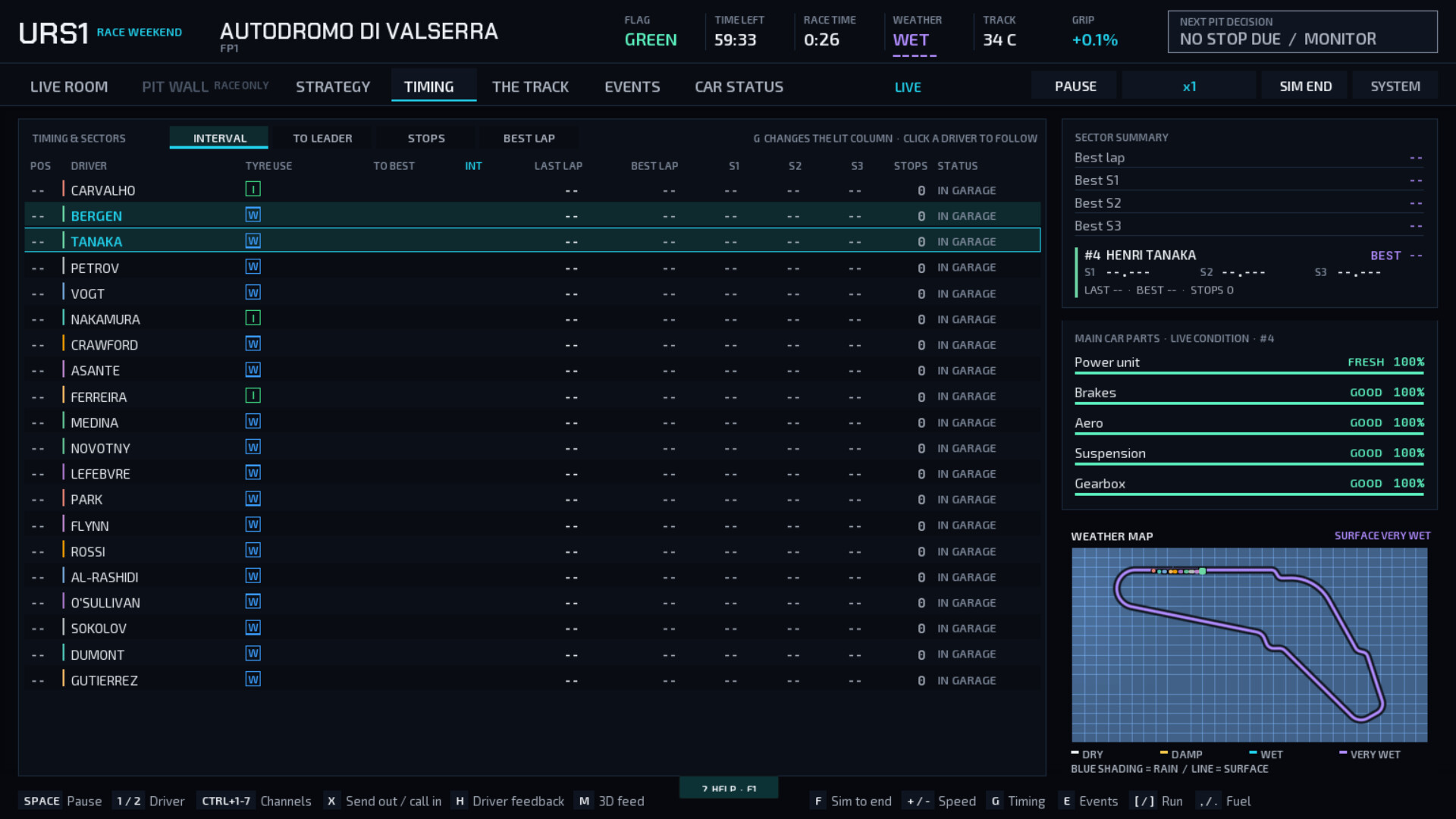Image resolution: width=1456 pixels, height=819 pixels.
Task: Click Dumont's wet tyre icon
Action: pos(253,654)
